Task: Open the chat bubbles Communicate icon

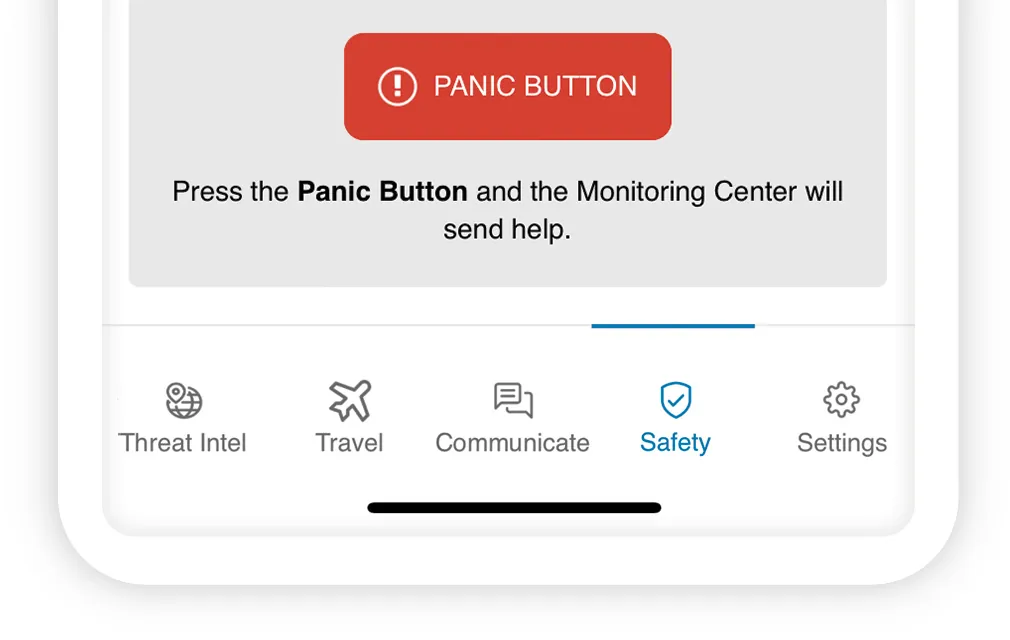Action: (x=513, y=400)
